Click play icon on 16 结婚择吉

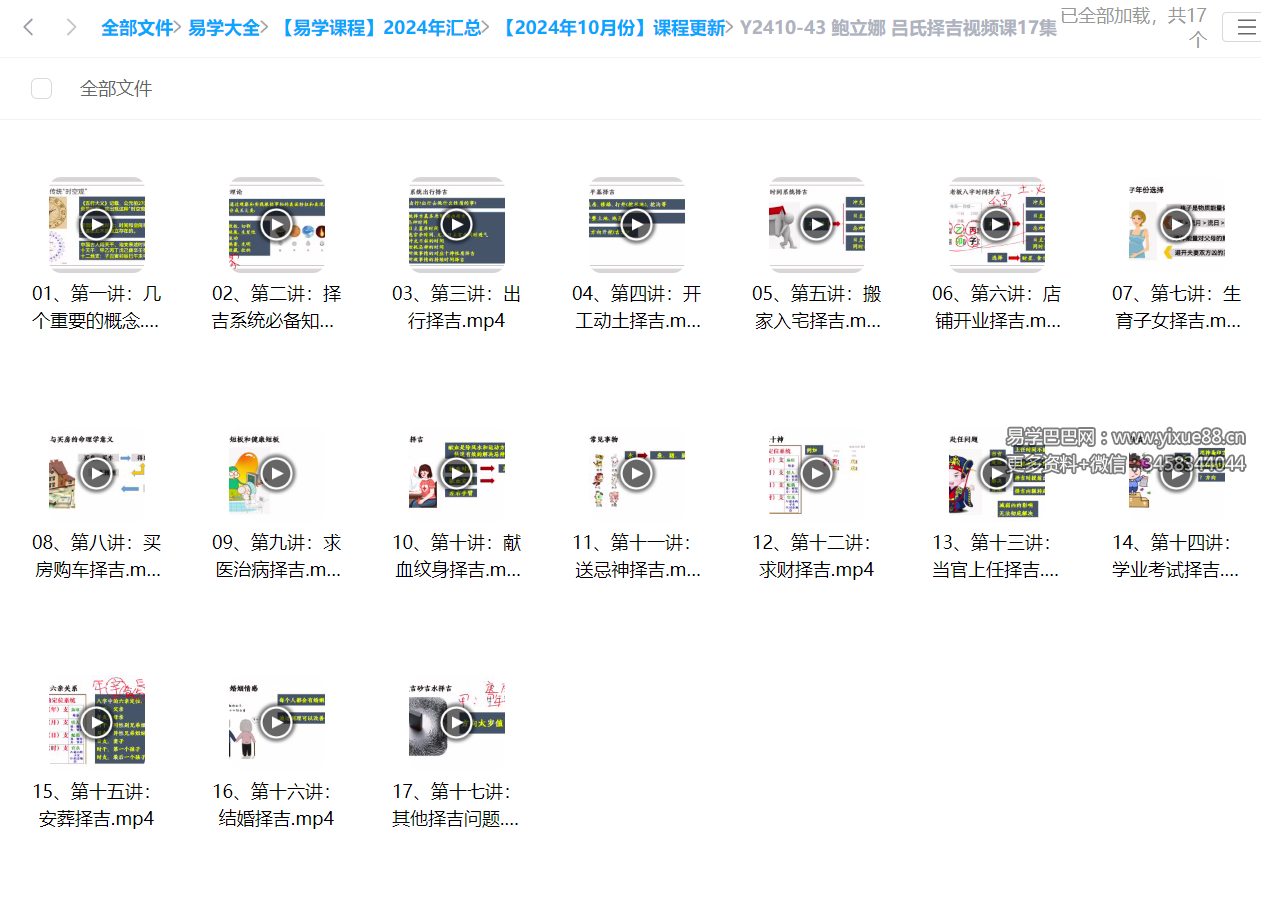point(276,721)
